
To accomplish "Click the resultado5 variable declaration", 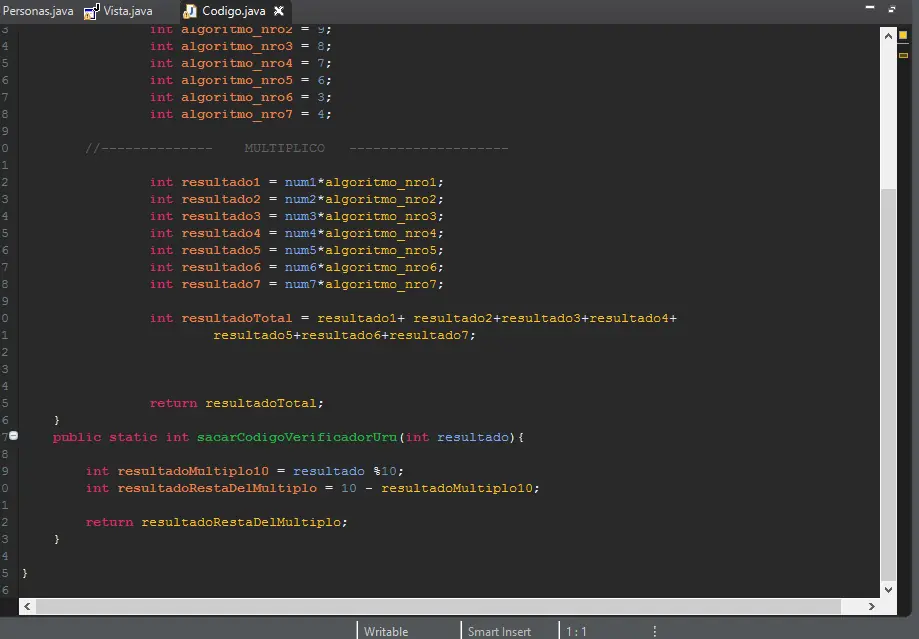I will pos(220,250).
